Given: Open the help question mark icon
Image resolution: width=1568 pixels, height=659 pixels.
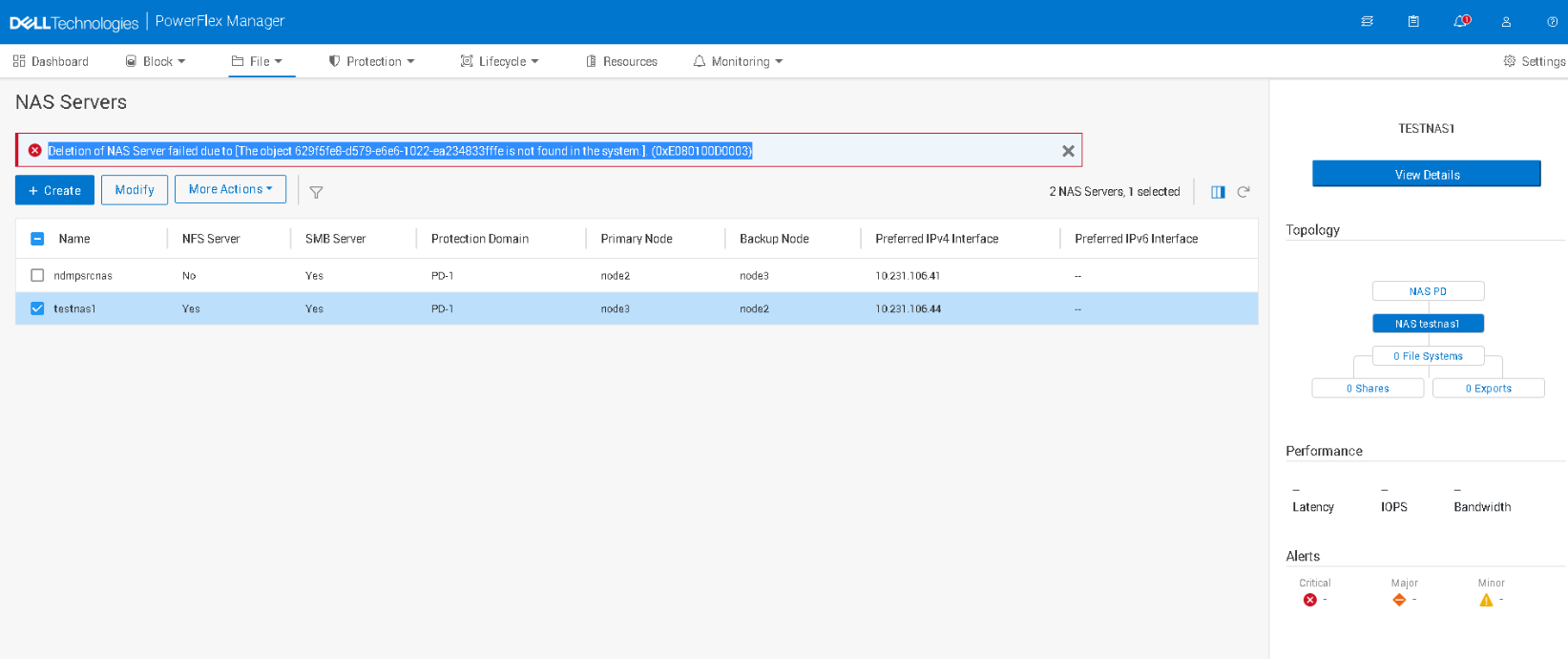Looking at the screenshot, I should point(1552,21).
